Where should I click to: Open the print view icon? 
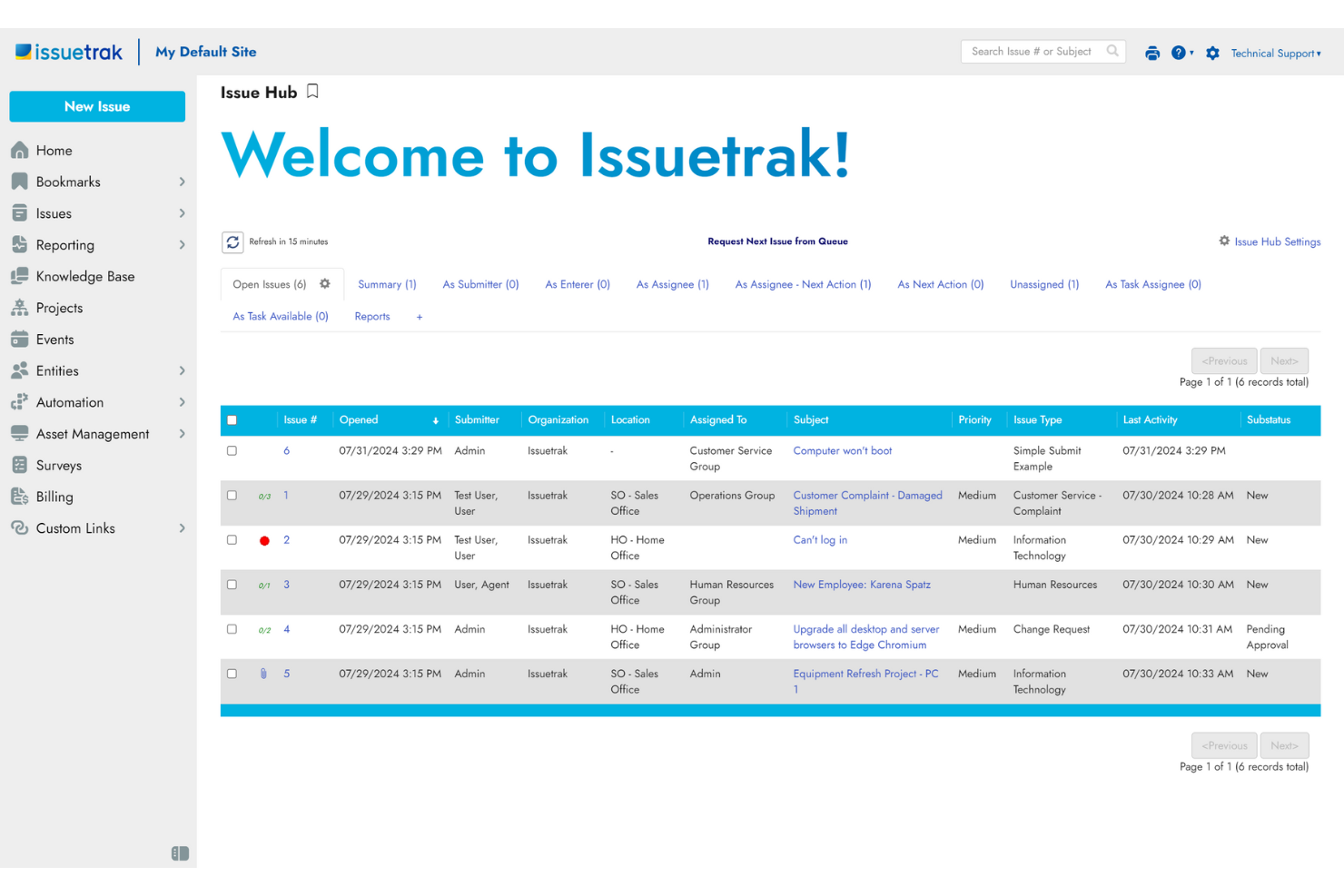(x=1152, y=53)
